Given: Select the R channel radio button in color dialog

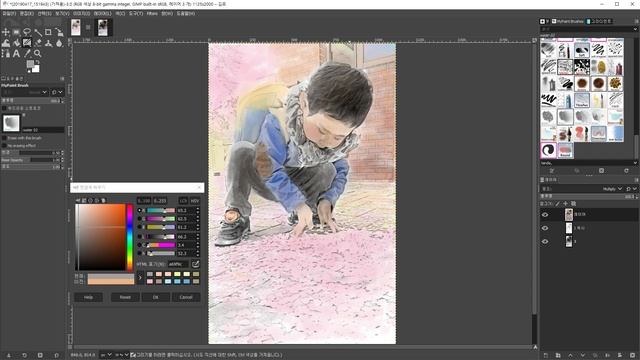Looking at the screenshot, I should click(x=140, y=210).
